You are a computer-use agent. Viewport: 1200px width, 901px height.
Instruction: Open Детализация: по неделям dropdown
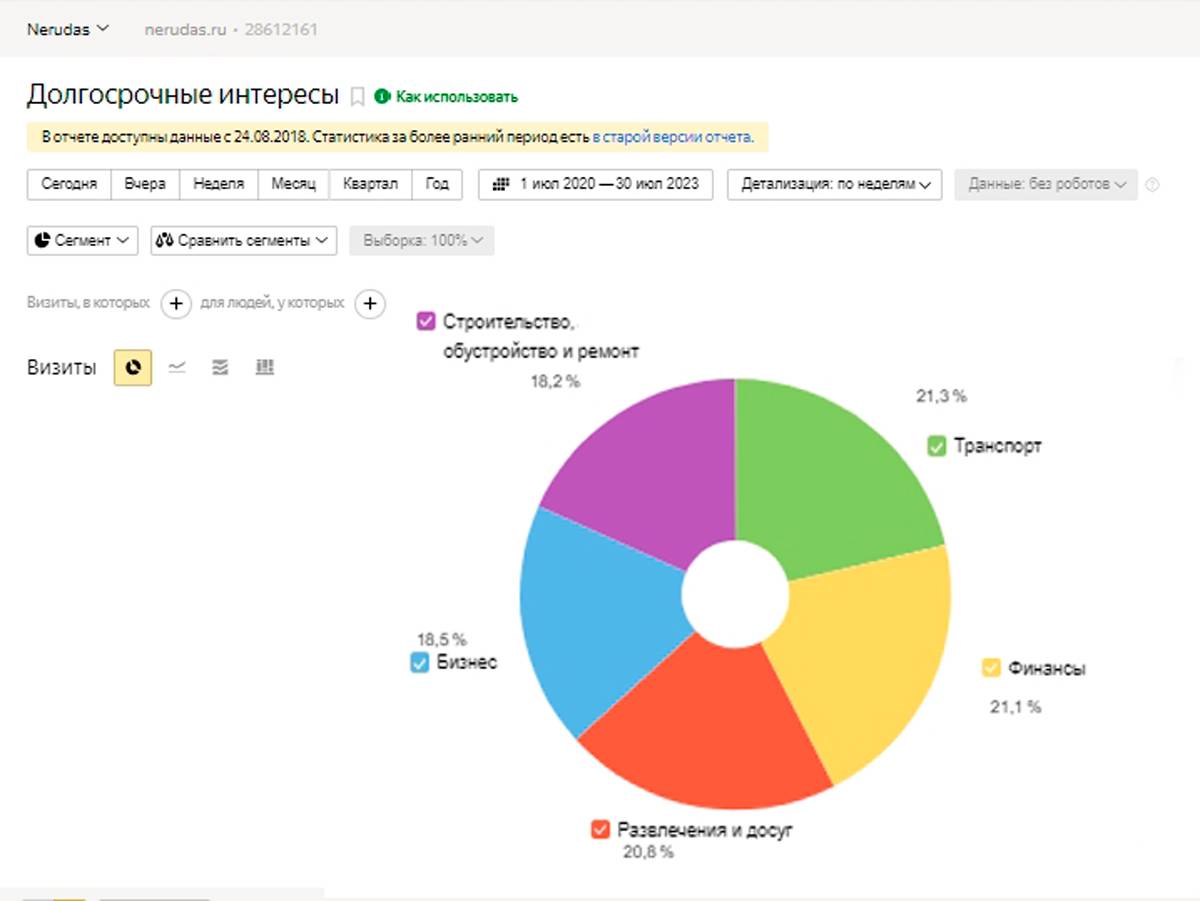pyautogui.click(x=835, y=185)
